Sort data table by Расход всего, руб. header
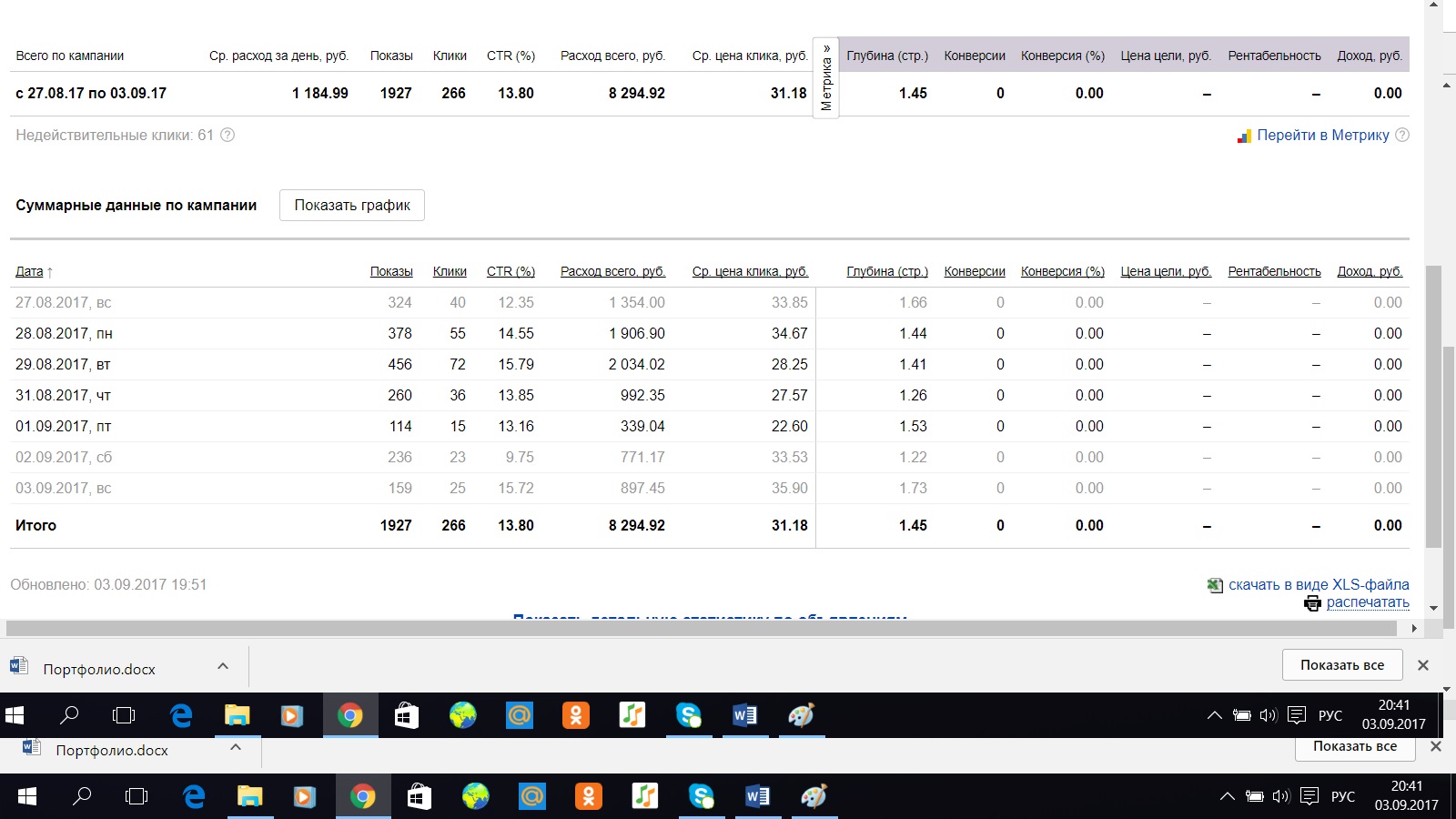The width and height of the screenshot is (1456, 819). (613, 271)
